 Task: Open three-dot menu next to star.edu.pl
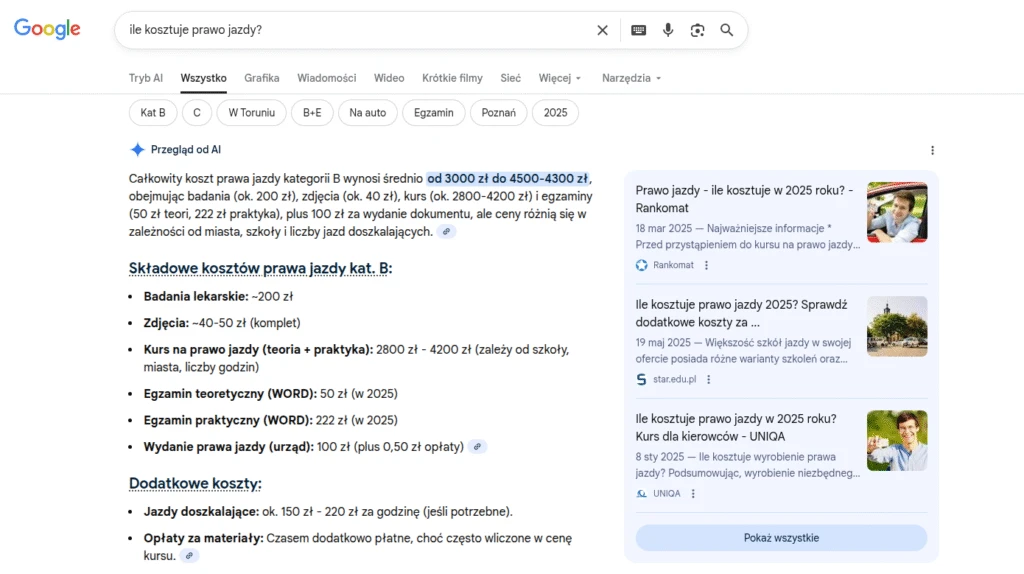708,379
